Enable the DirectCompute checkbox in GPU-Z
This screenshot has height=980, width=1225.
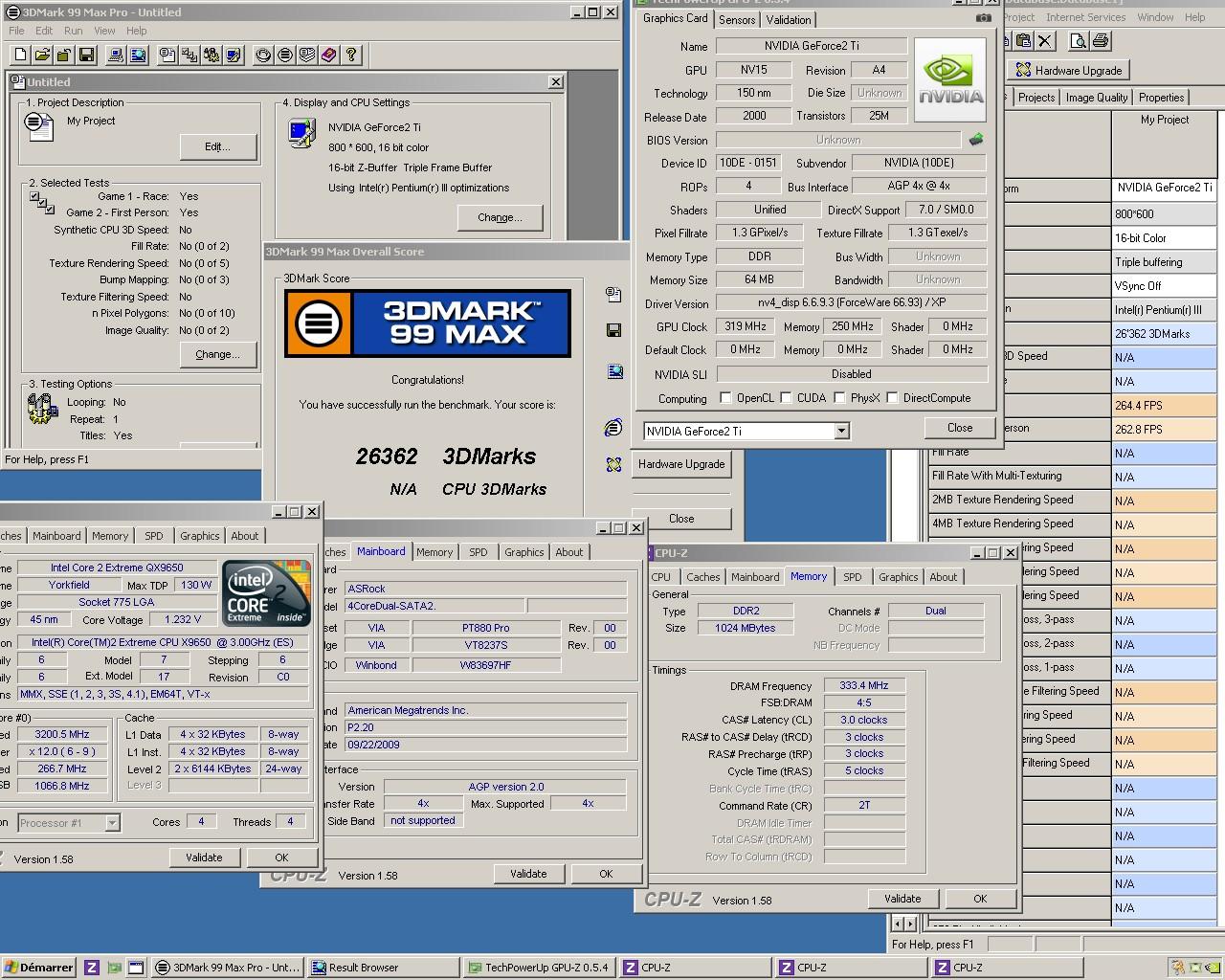tap(892, 398)
